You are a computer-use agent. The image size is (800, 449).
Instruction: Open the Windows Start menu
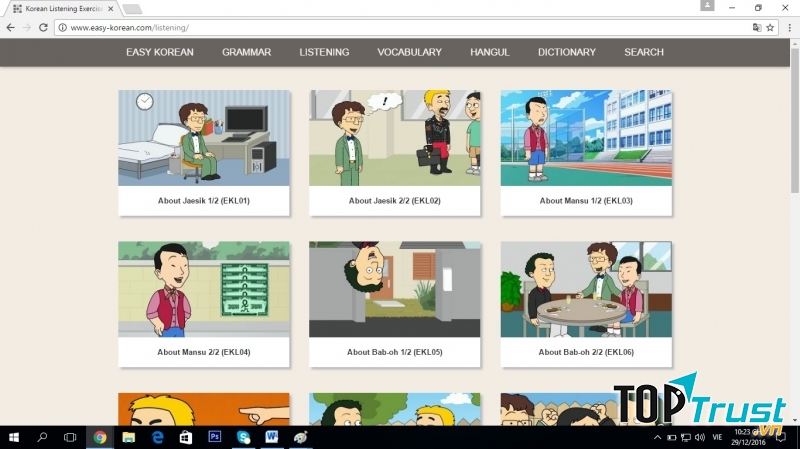(x=14, y=437)
